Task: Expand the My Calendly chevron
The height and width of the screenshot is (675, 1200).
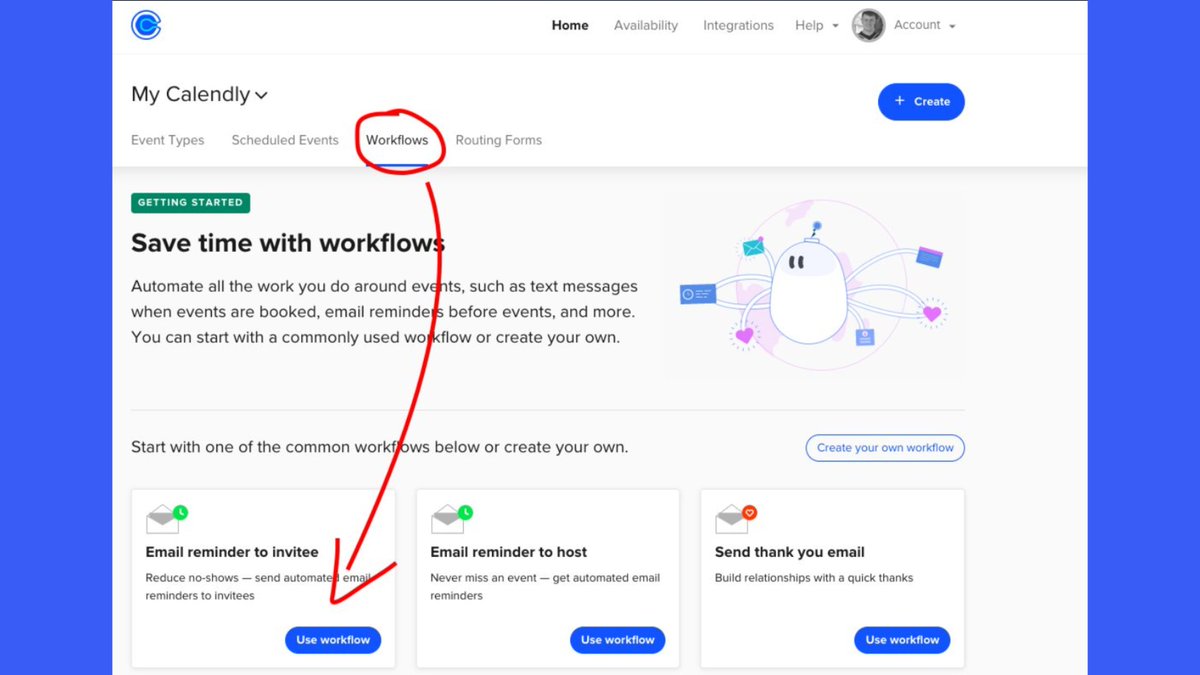Action: pyautogui.click(x=261, y=96)
